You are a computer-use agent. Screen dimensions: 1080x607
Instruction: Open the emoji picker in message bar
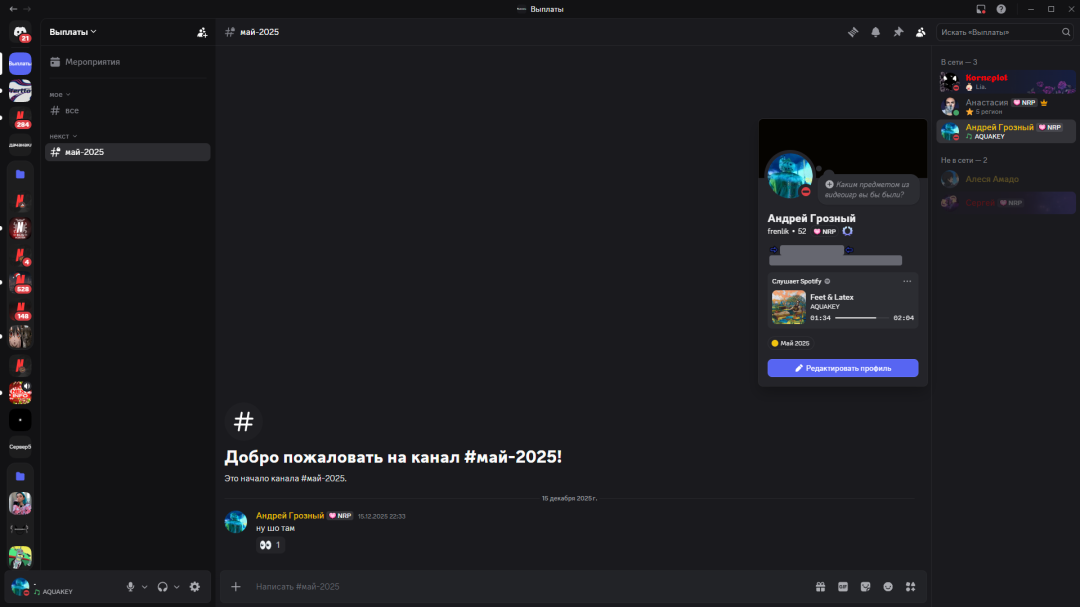(887, 587)
